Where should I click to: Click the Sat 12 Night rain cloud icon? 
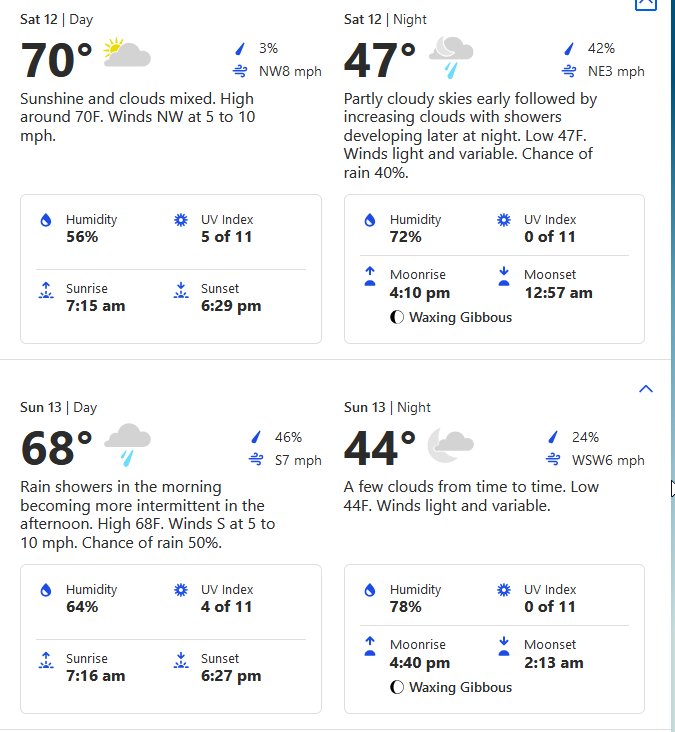pos(451,57)
